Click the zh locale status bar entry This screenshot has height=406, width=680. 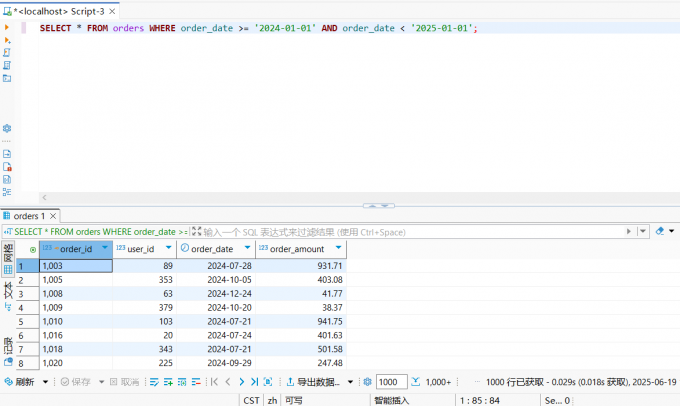(x=272, y=400)
